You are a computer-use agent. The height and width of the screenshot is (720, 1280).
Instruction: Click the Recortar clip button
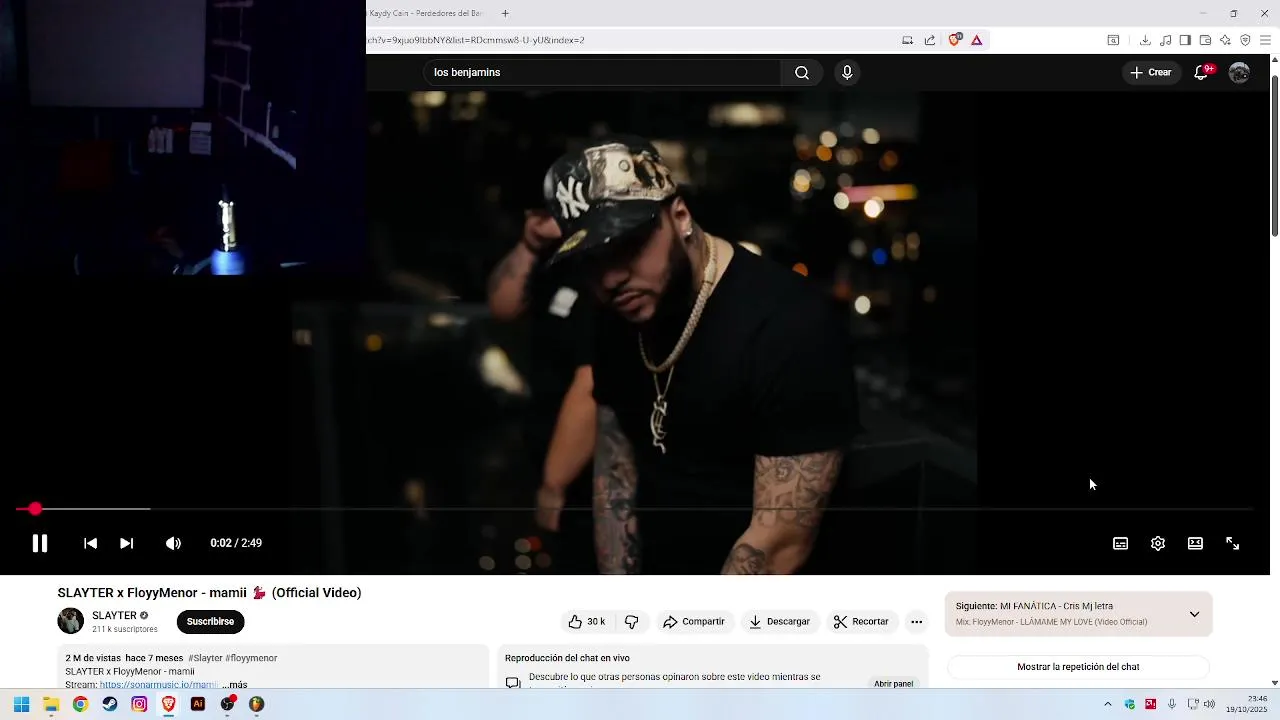click(860, 621)
